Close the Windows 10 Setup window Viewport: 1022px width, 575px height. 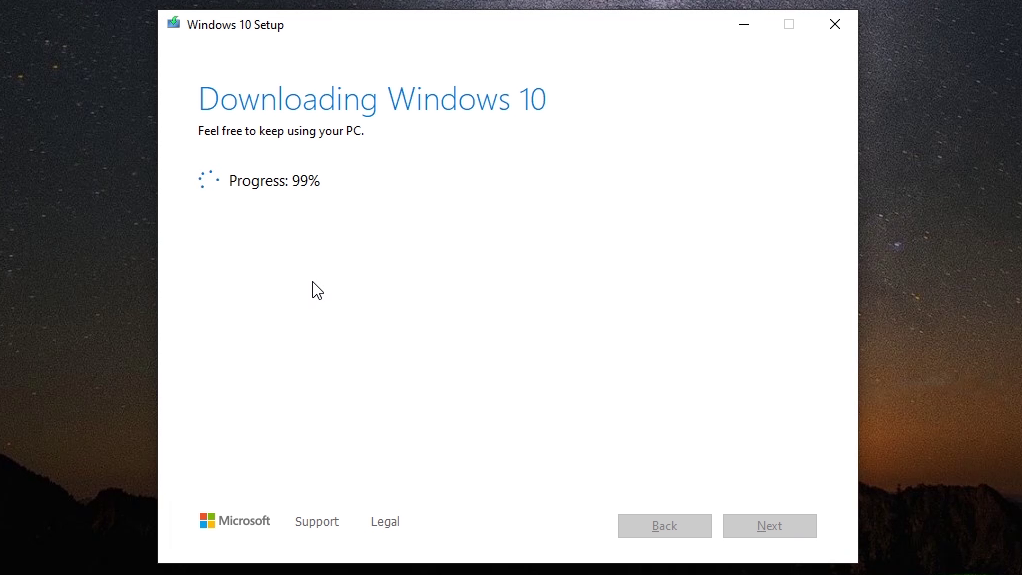[x=835, y=24]
